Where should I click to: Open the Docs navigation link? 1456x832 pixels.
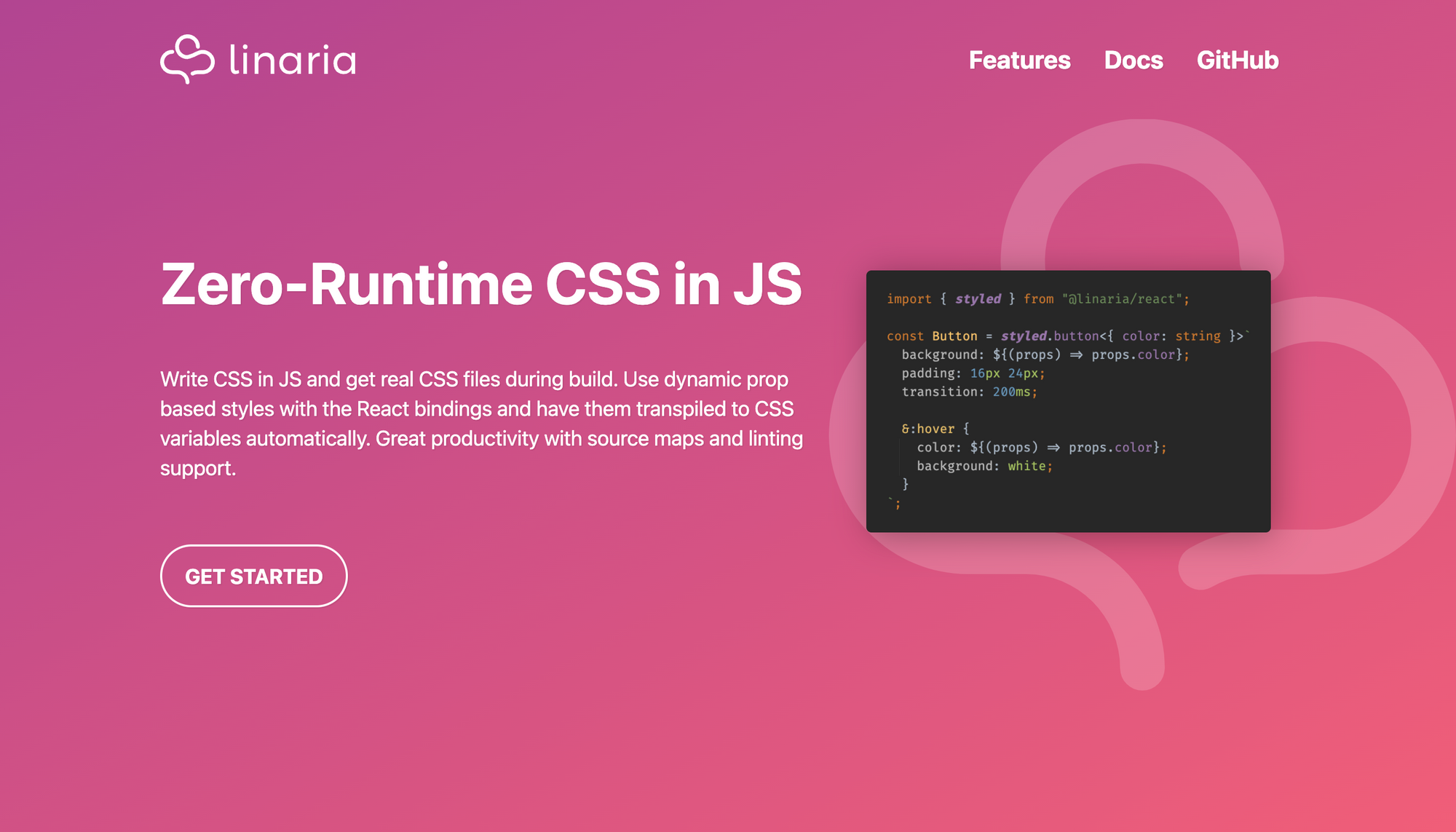1133,60
